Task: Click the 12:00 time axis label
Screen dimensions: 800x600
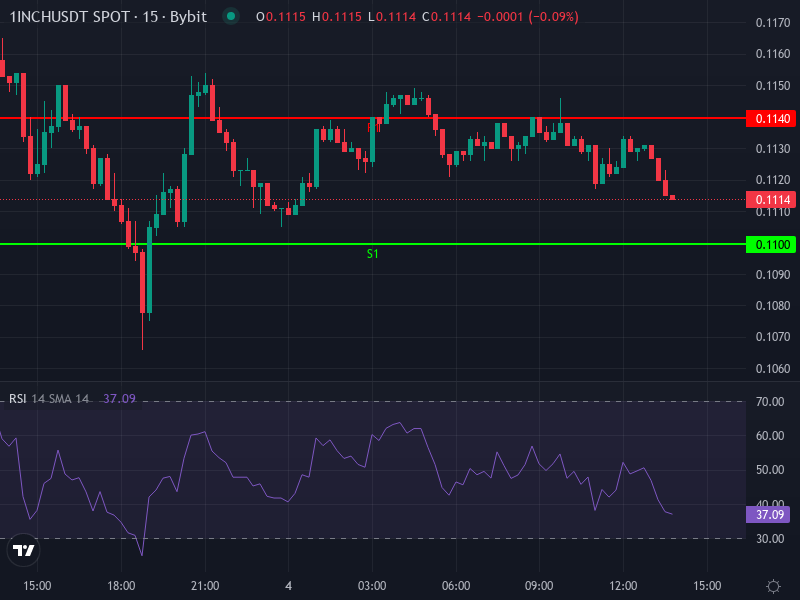Action: tap(624, 585)
